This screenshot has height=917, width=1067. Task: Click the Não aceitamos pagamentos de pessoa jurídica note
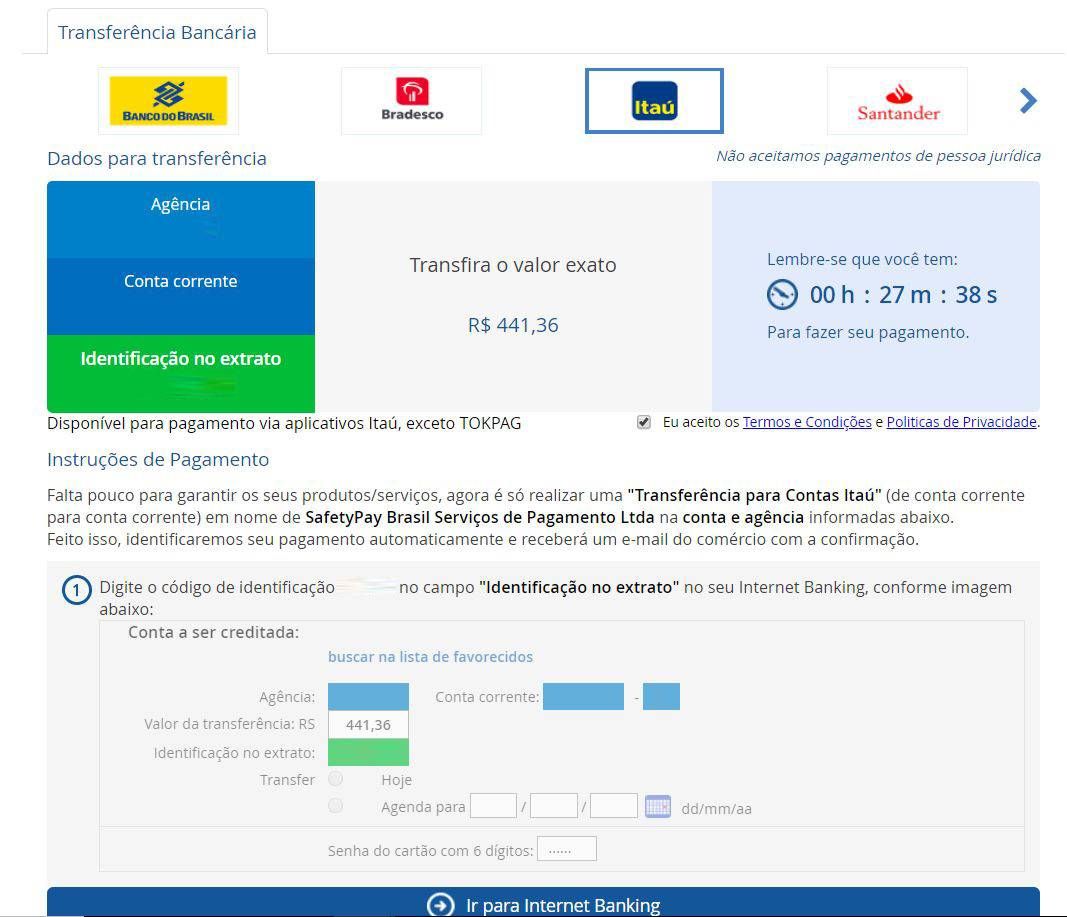[878, 156]
